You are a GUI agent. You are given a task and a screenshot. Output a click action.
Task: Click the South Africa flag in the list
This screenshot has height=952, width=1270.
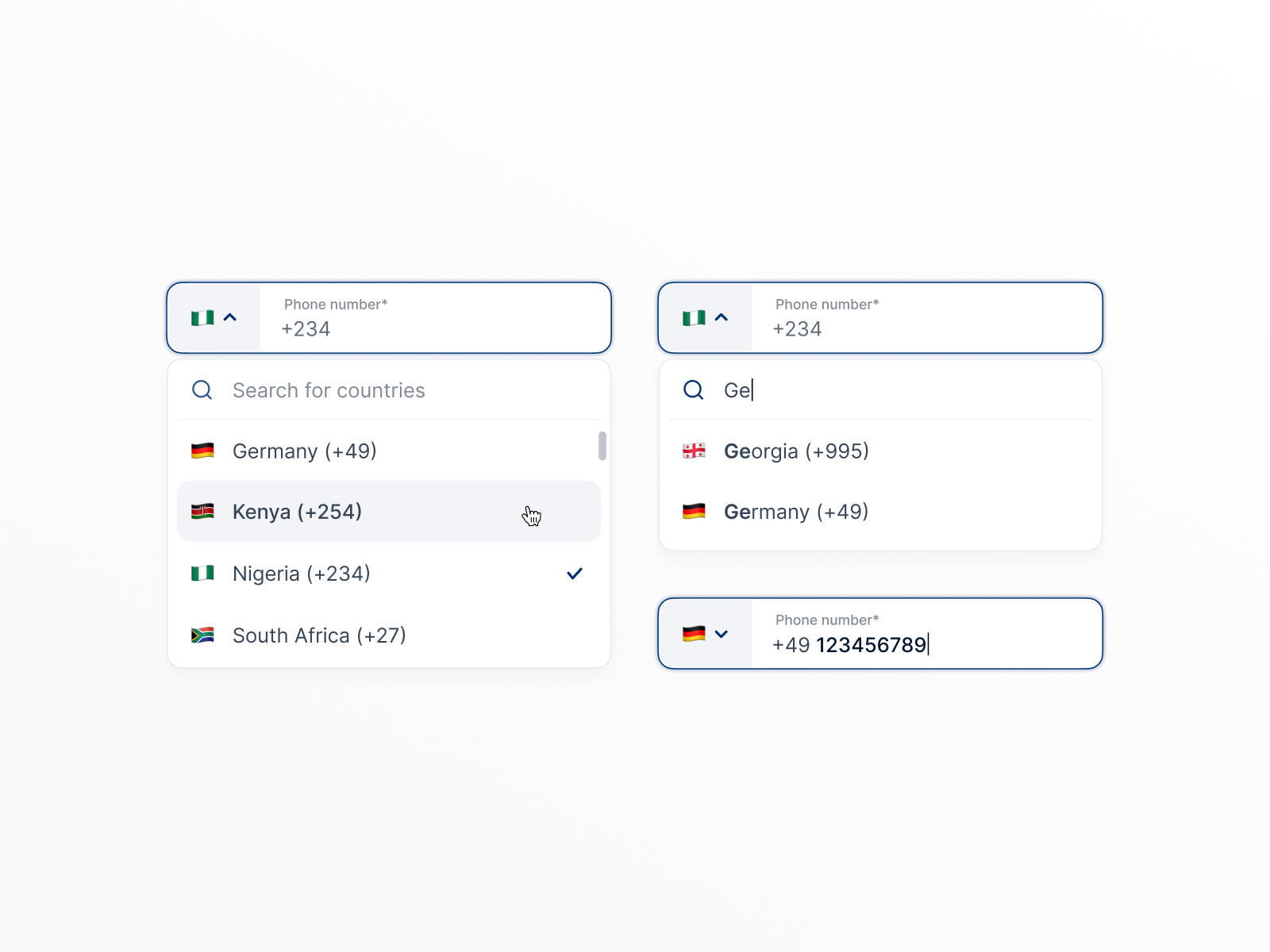click(x=203, y=635)
